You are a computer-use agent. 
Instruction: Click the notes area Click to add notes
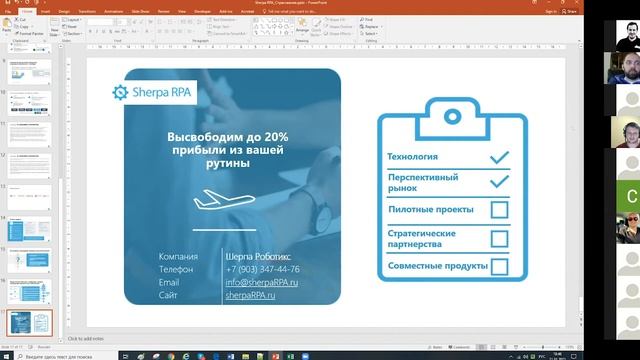(x=86, y=339)
